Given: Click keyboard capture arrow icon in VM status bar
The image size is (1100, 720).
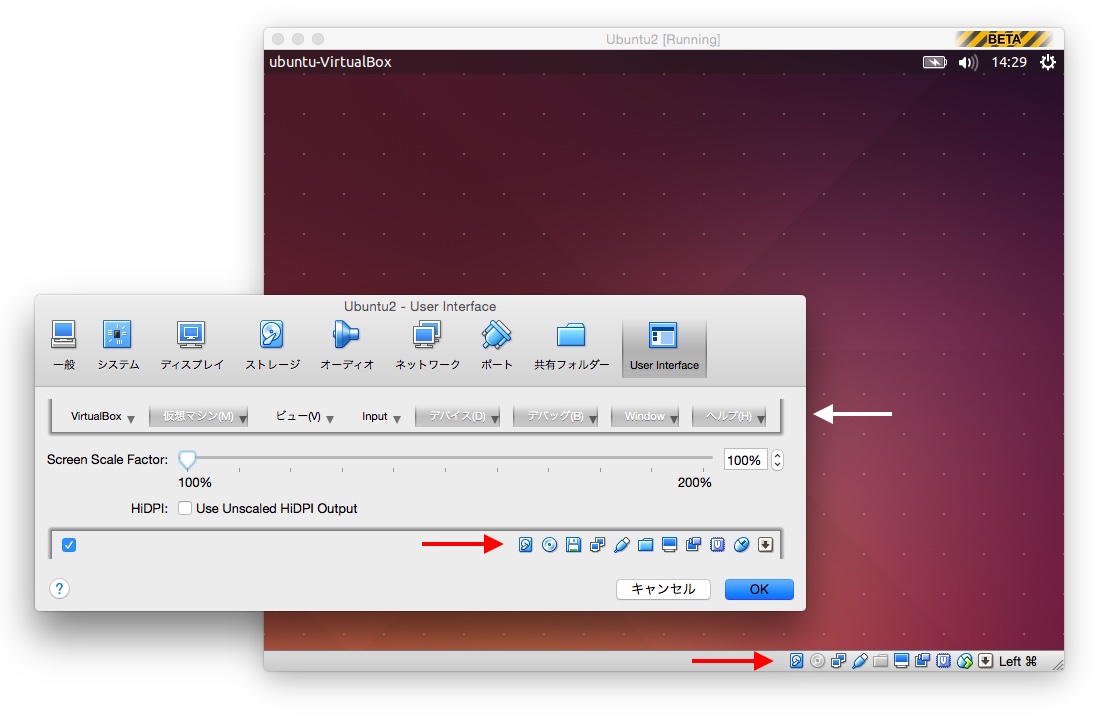Looking at the screenshot, I should [x=986, y=661].
